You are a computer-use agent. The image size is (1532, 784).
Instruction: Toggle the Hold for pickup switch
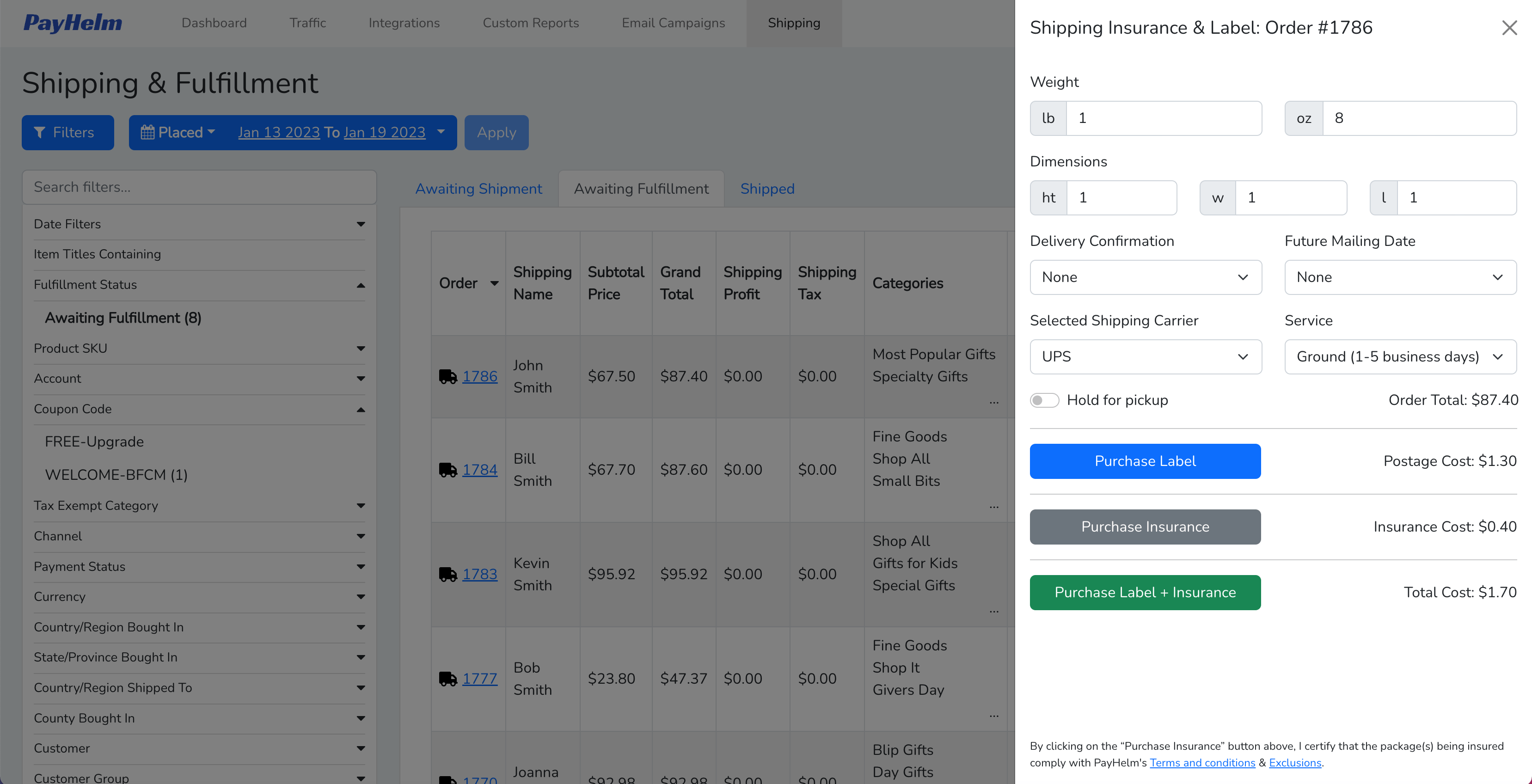1044,400
